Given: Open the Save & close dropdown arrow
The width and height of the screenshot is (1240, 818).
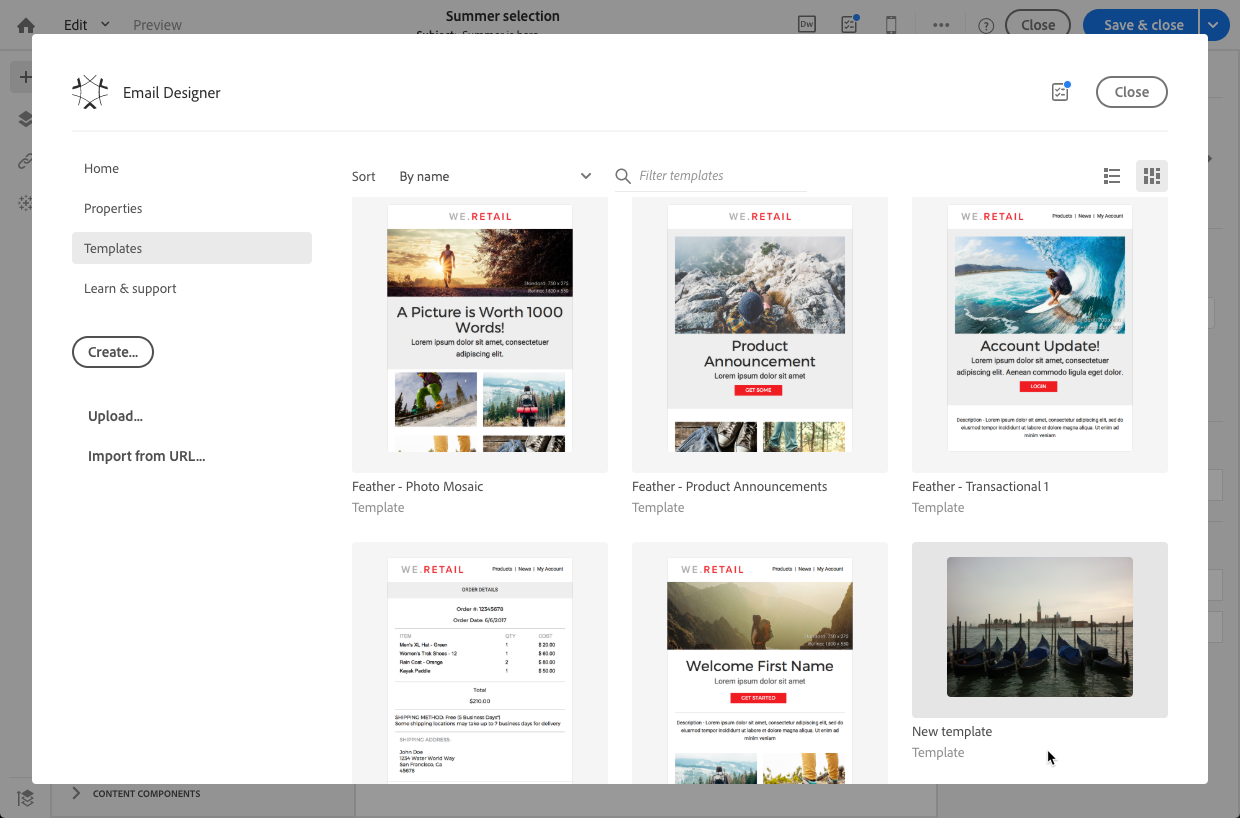Looking at the screenshot, I should pyautogui.click(x=1214, y=25).
